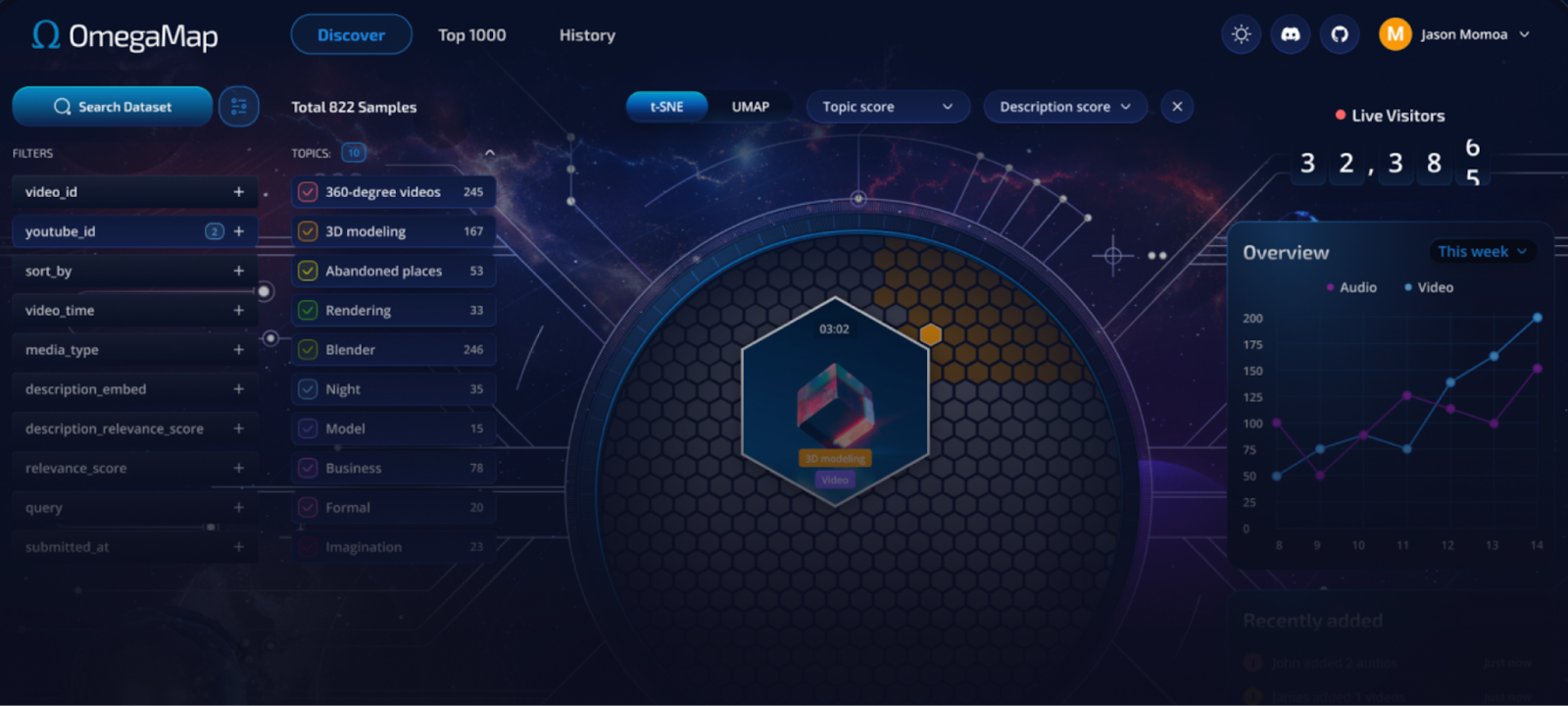
Task: Open the Description score dropdown
Action: click(x=1065, y=107)
